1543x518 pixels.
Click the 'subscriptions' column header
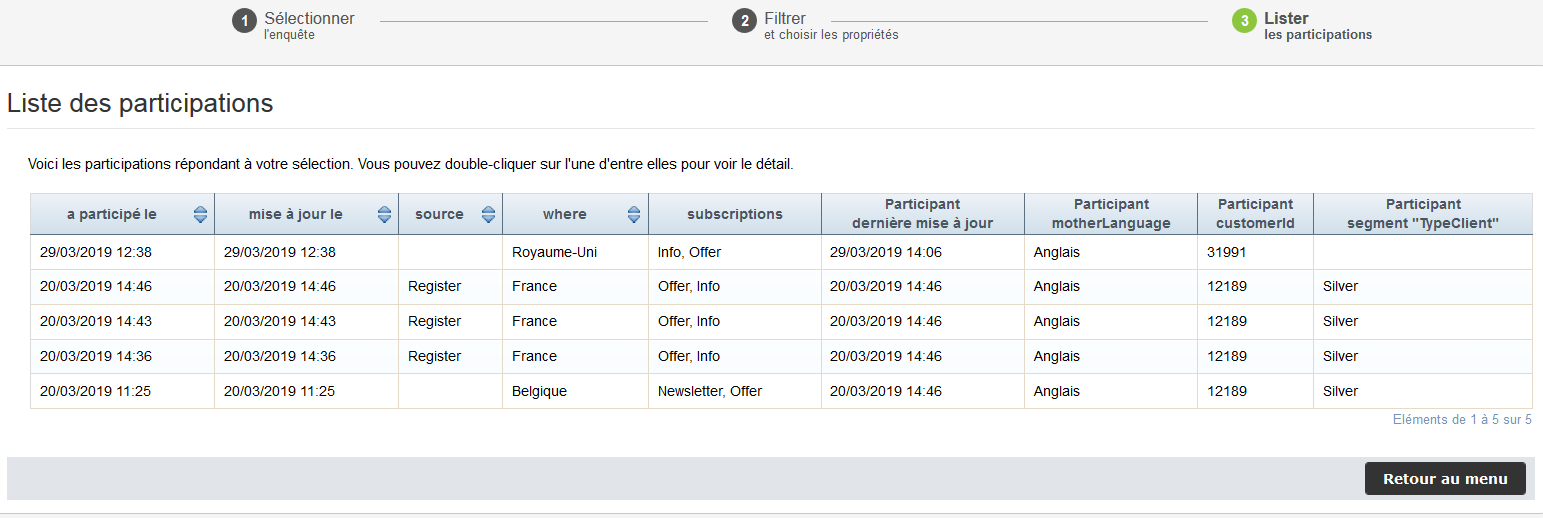point(734,214)
